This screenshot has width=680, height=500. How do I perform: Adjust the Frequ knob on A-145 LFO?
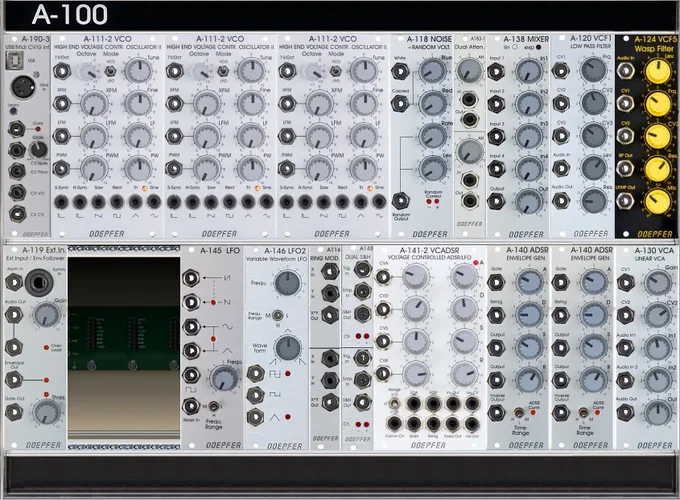tap(224, 378)
